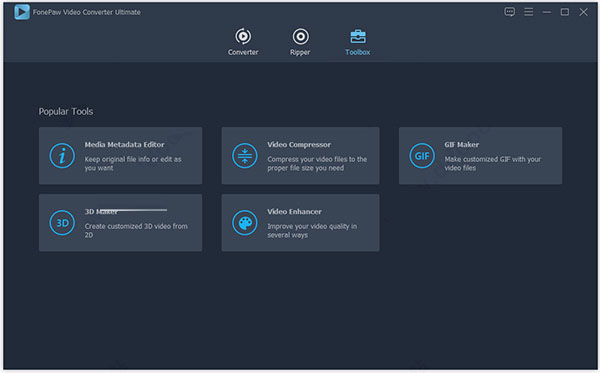Select the Toolbox tab
Image resolution: width=600 pixels, height=373 pixels.
click(358, 42)
